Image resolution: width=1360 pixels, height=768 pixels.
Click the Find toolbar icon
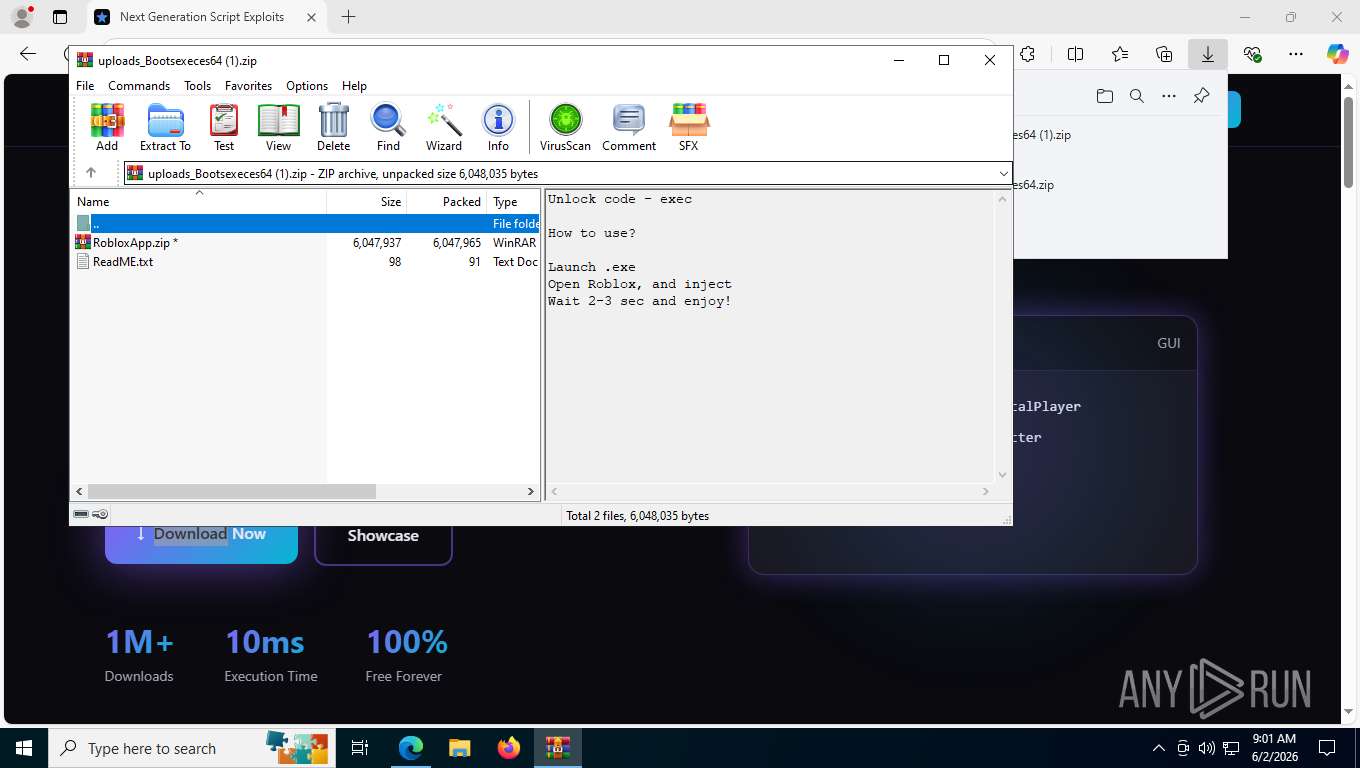click(388, 127)
